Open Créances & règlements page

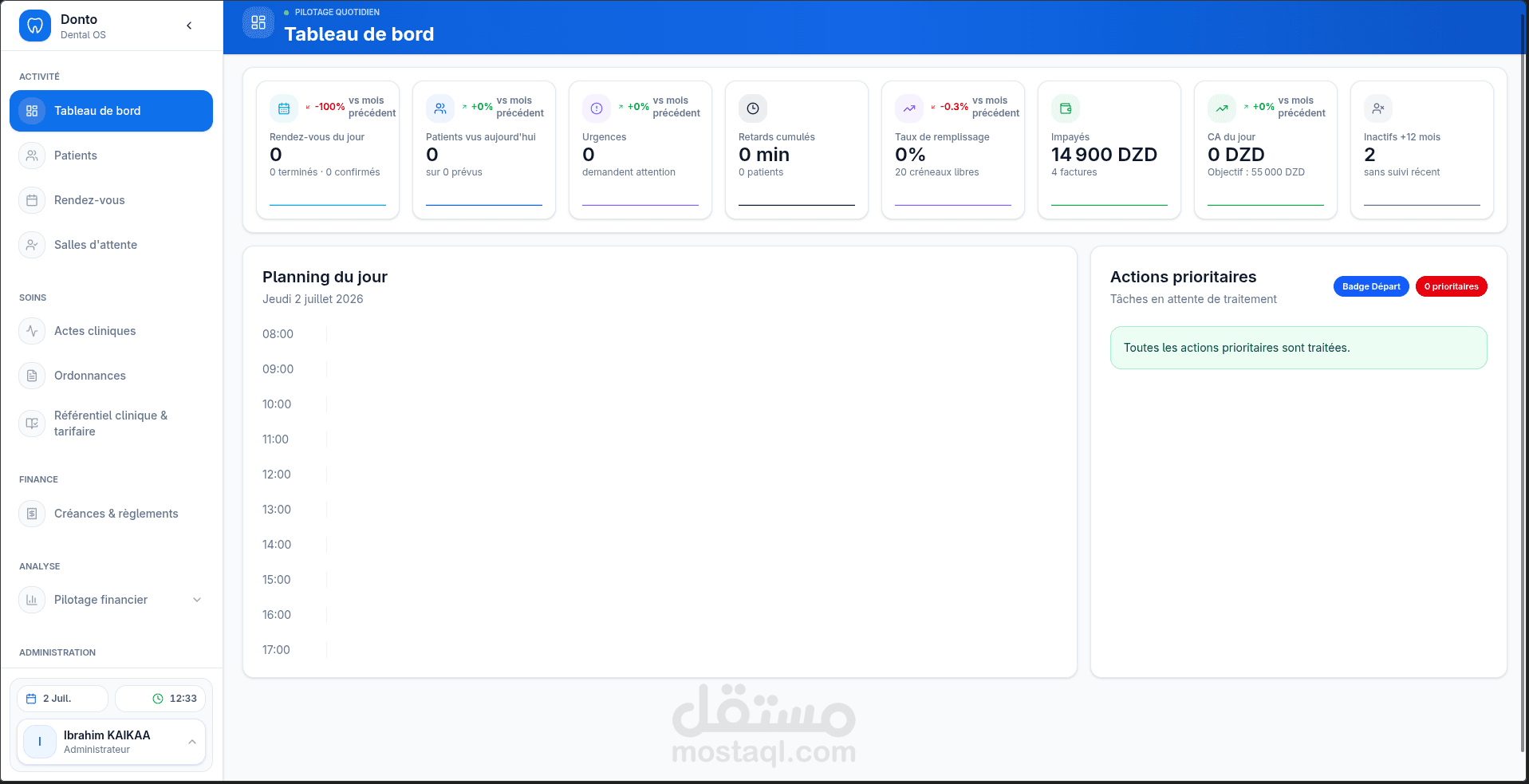click(111, 514)
